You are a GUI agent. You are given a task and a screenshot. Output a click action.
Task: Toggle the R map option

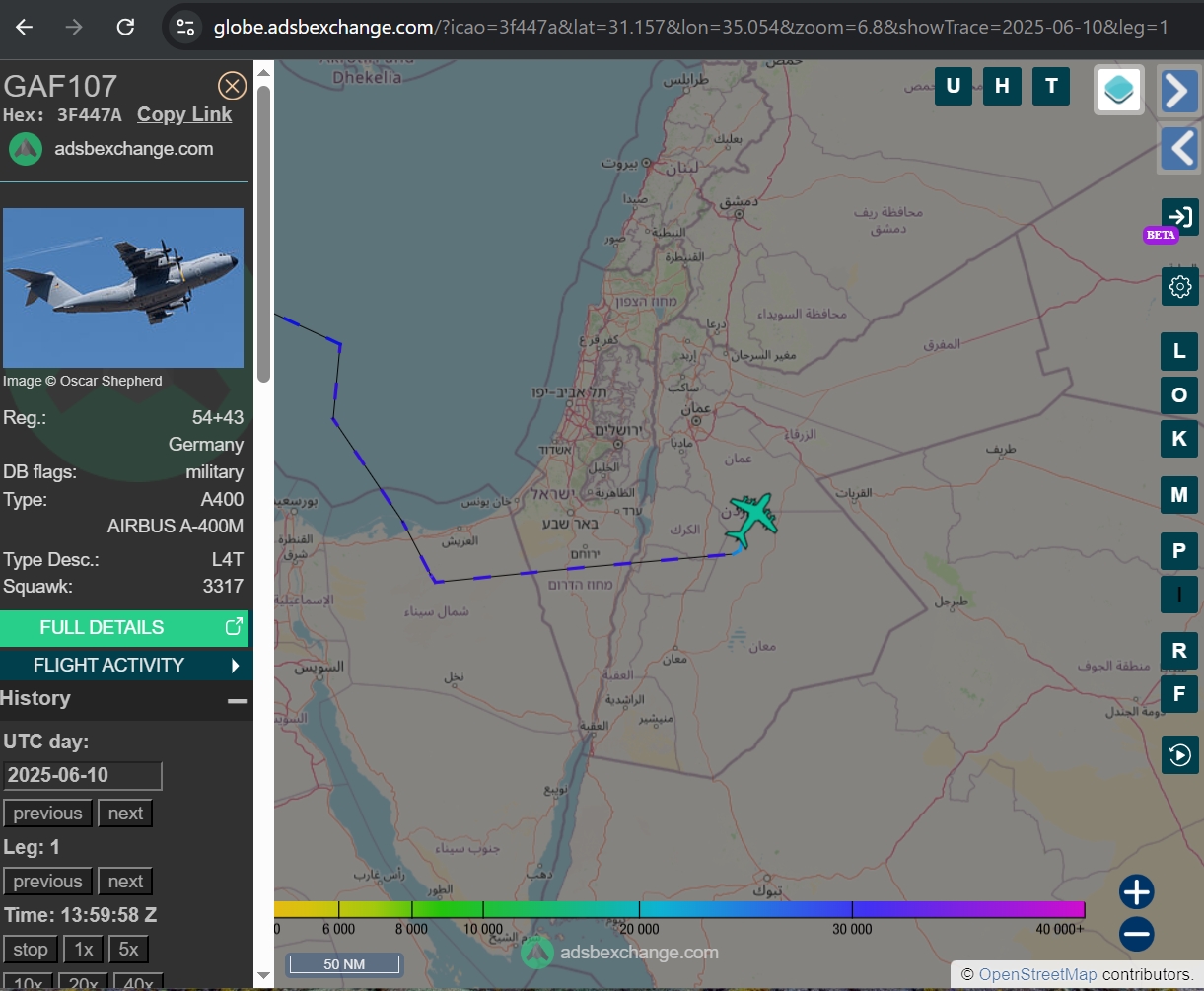click(x=1179, y=651)
